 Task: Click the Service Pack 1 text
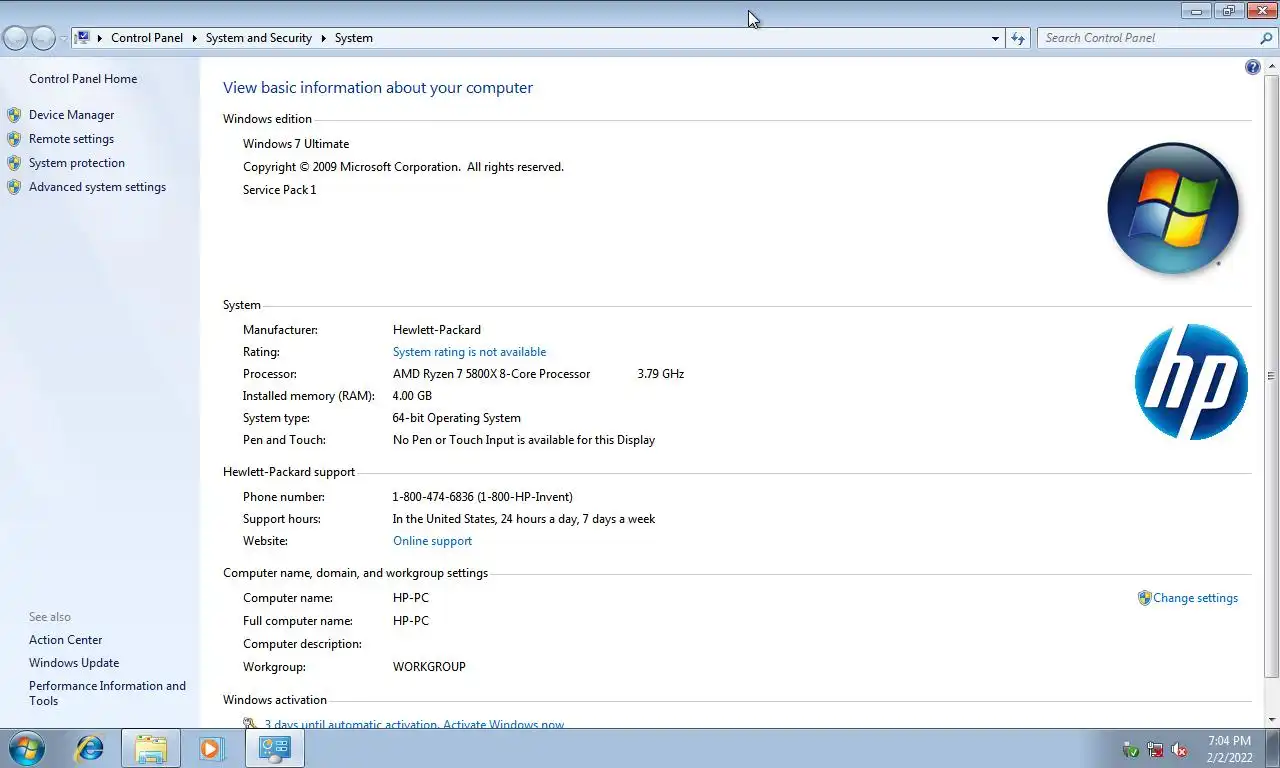(279, 190)
